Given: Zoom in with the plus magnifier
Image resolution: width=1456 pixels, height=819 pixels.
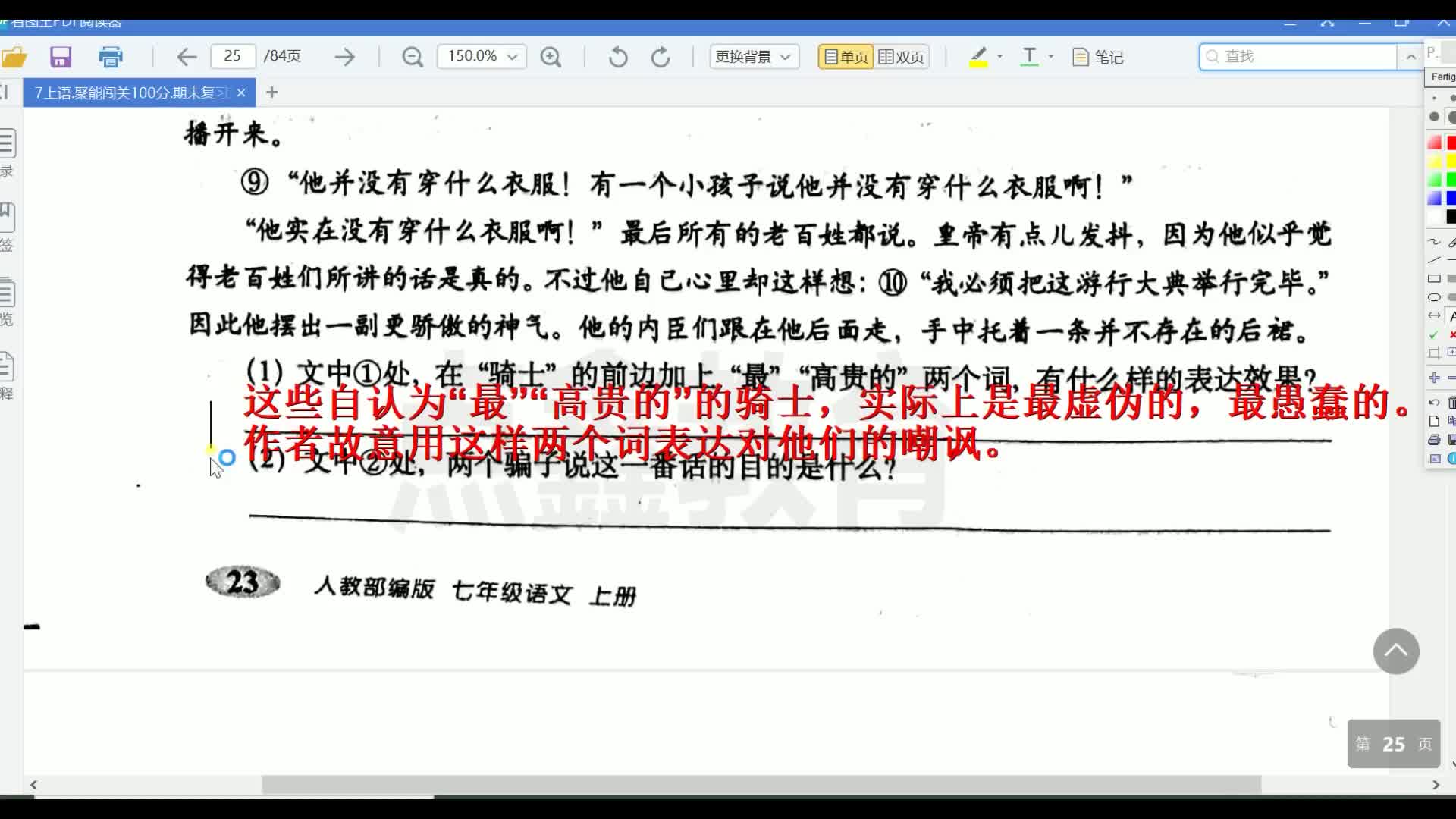Looking at the screenshot, I should 551,57.
